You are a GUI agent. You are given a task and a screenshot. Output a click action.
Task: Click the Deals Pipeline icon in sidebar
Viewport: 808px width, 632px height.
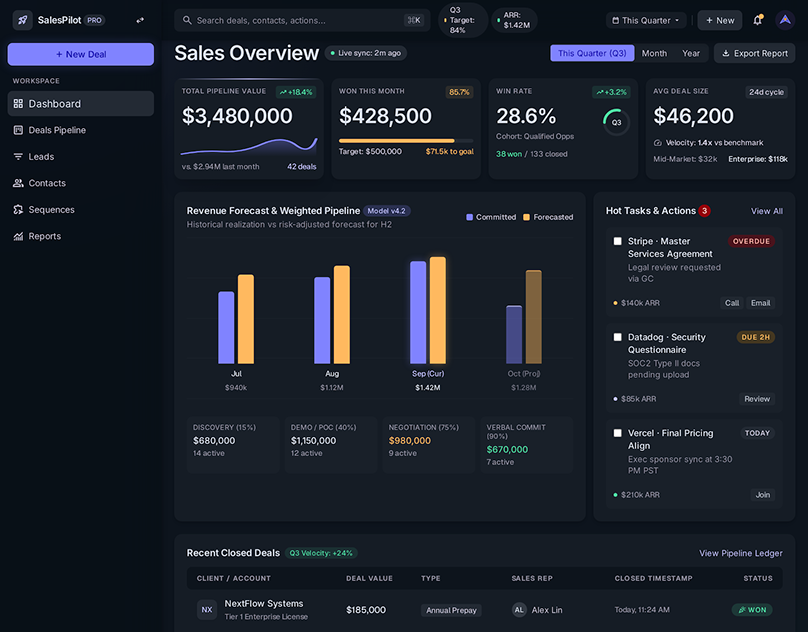pos(18,130)
